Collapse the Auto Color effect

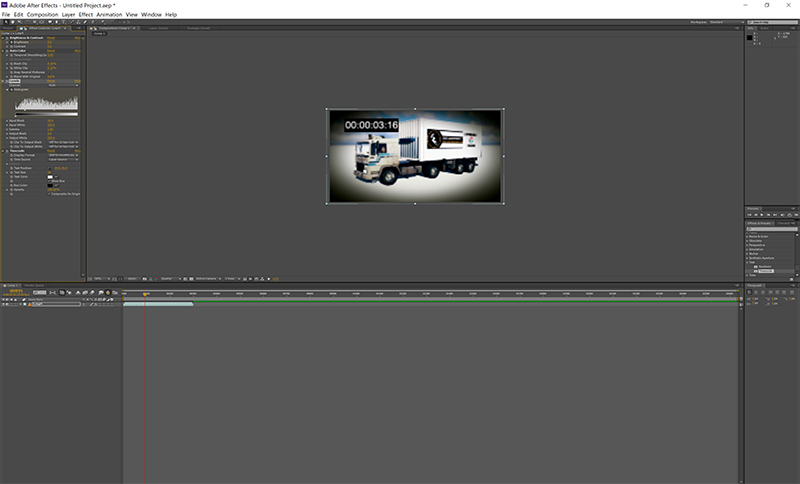(3, 51)
